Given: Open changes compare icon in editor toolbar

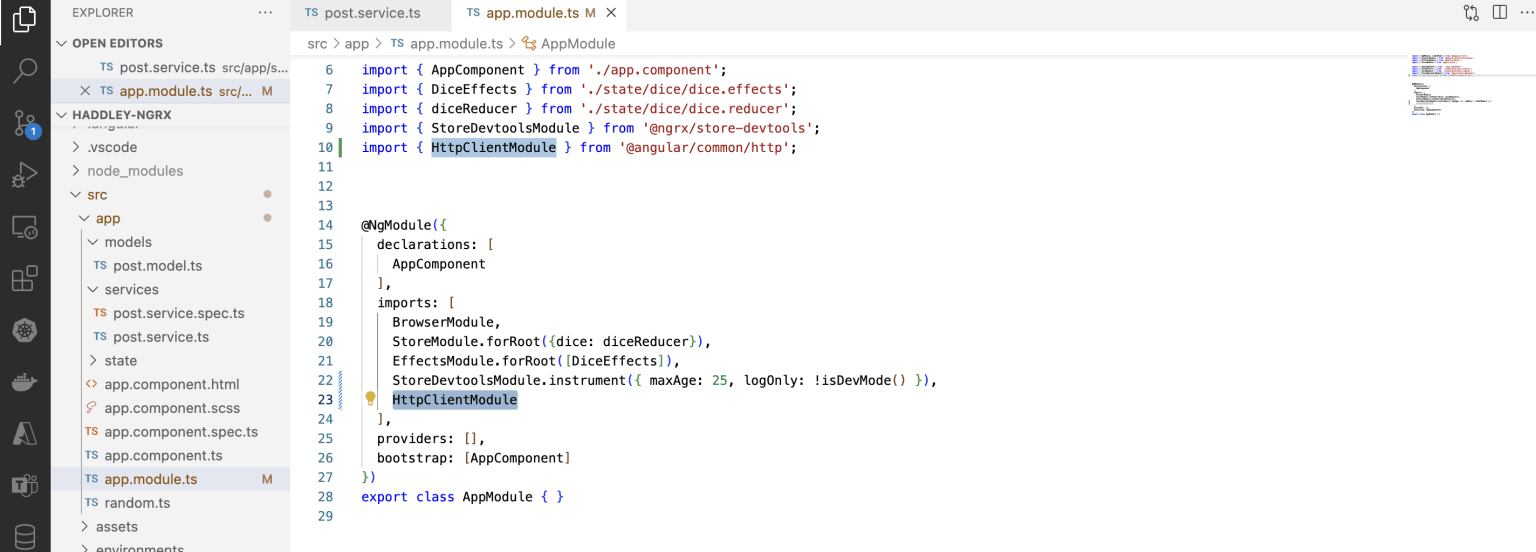Looking at the screenshot, I should tap(1471, 13).
